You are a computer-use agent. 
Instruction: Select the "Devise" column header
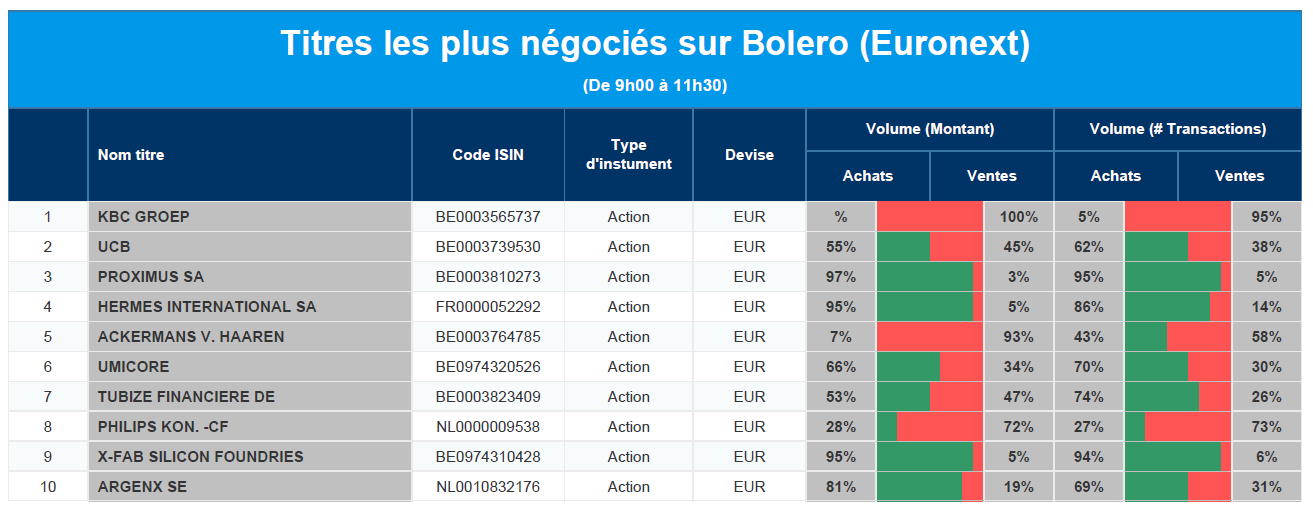click(x=749, y=155)
